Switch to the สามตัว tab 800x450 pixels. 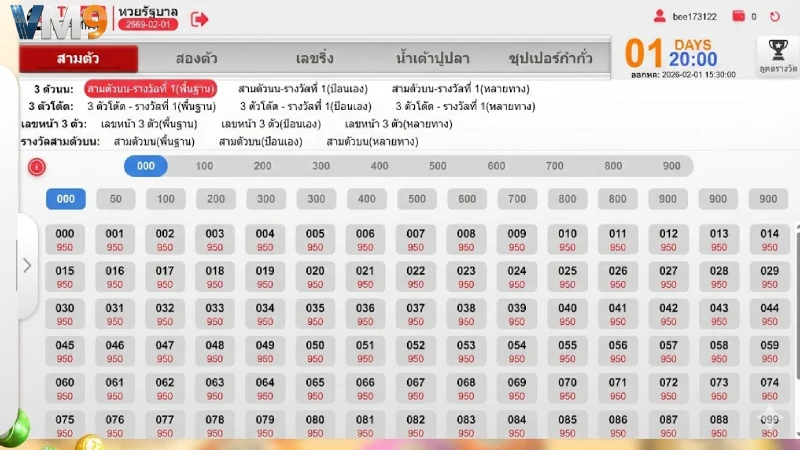coord(78,58)
